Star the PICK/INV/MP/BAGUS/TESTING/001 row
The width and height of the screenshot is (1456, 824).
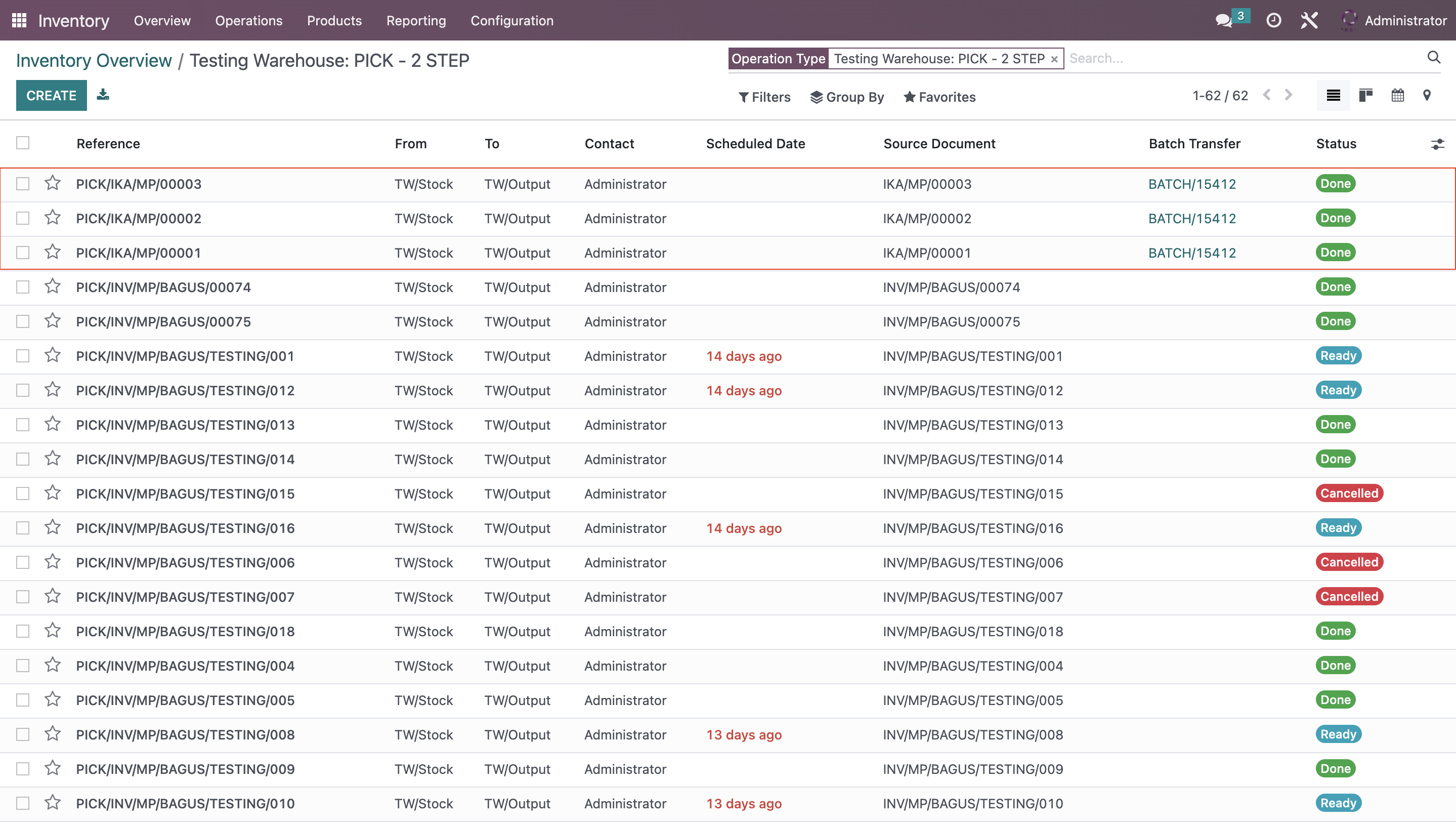(x=53, y=355)
